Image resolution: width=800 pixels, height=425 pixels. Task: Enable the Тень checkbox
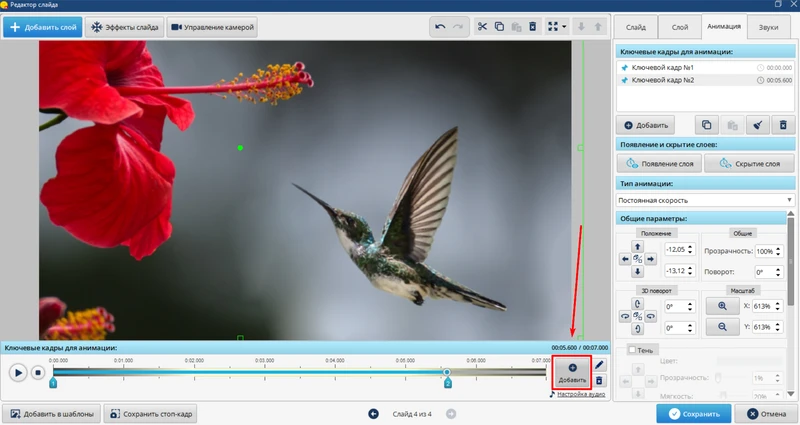pyautogui.click(x=632, y=350)
